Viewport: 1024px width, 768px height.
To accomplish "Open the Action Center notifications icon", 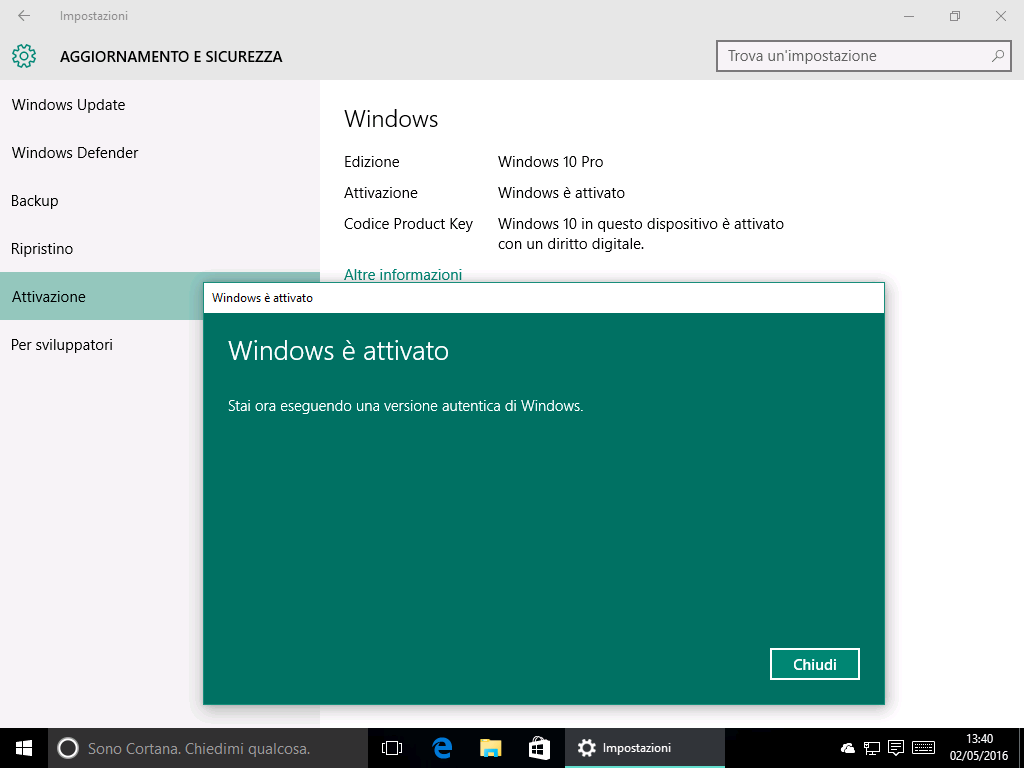I will (x=896, y=748).
